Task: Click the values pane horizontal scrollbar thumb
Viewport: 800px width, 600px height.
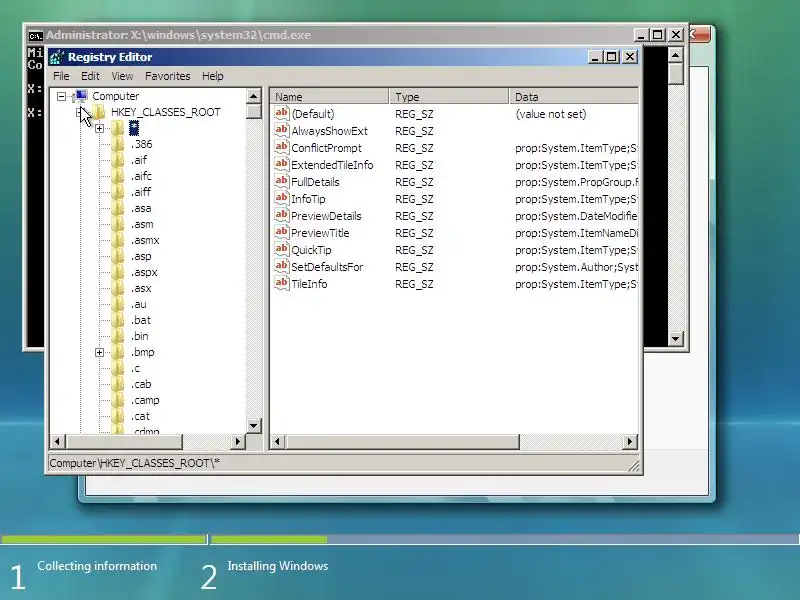Action: pyautogui.click(x=403, y=441)
